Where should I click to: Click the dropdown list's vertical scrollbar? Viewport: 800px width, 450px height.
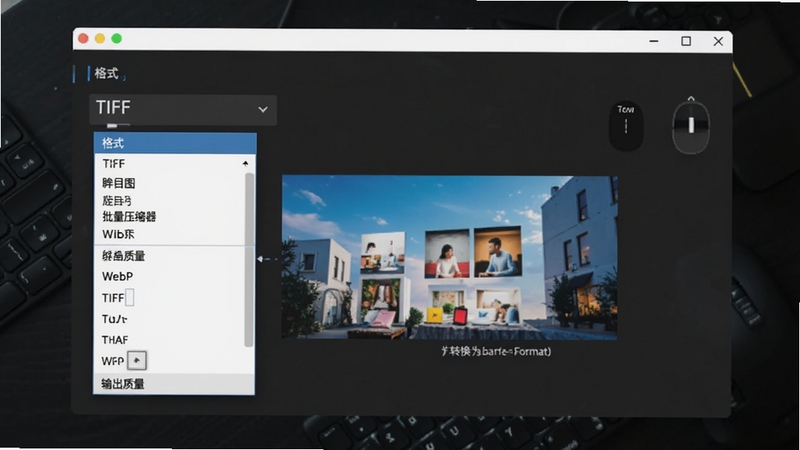click(249, 260)
